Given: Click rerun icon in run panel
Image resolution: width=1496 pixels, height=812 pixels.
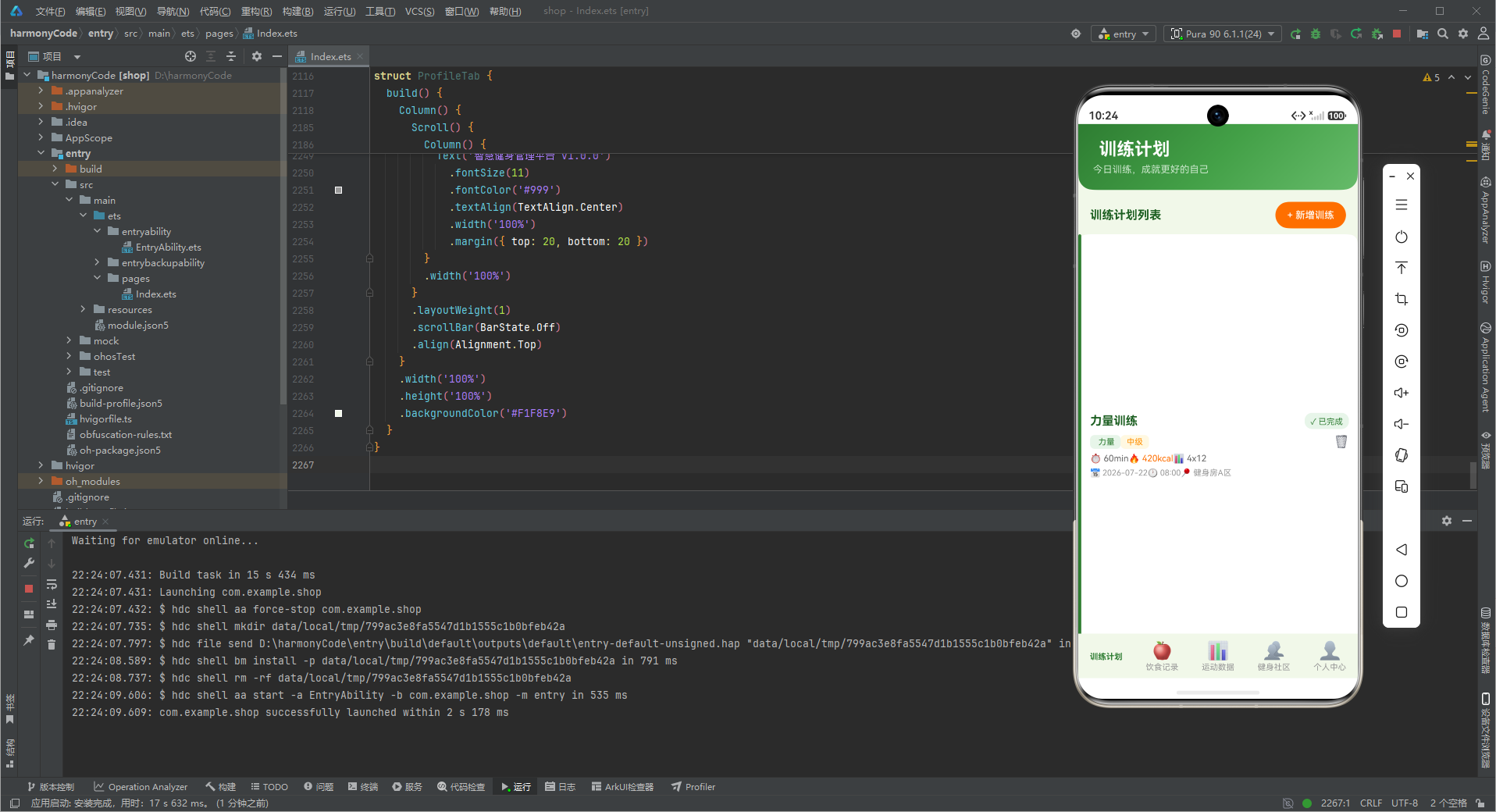Looking at the screenshot, I should coord(29,543).
